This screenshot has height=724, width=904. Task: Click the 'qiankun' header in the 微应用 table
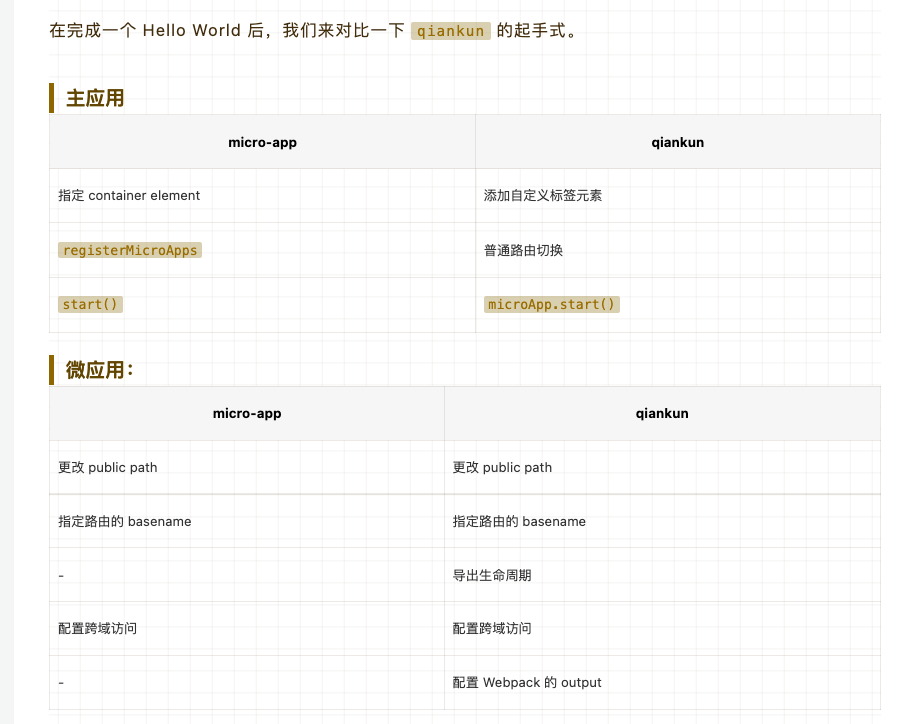[662, 413]
